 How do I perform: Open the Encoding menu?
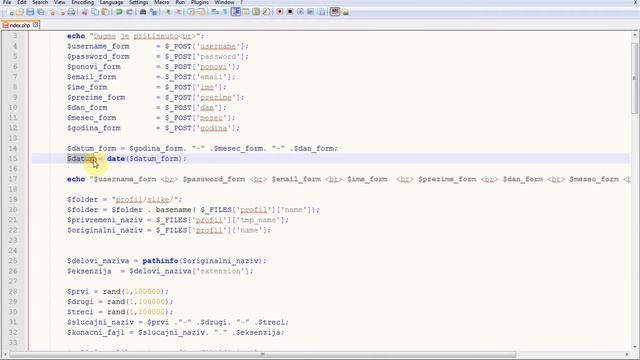[x=82, y=2]
